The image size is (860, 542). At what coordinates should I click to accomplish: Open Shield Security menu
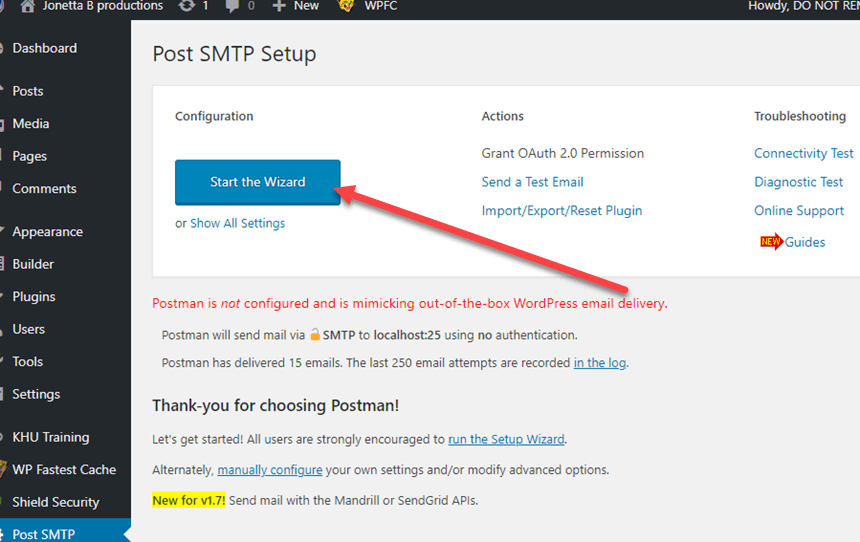point(56,503)
